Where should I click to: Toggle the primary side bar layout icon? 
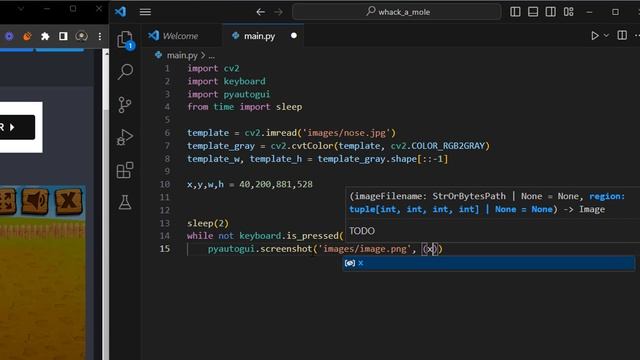click(x=515, y=12)
